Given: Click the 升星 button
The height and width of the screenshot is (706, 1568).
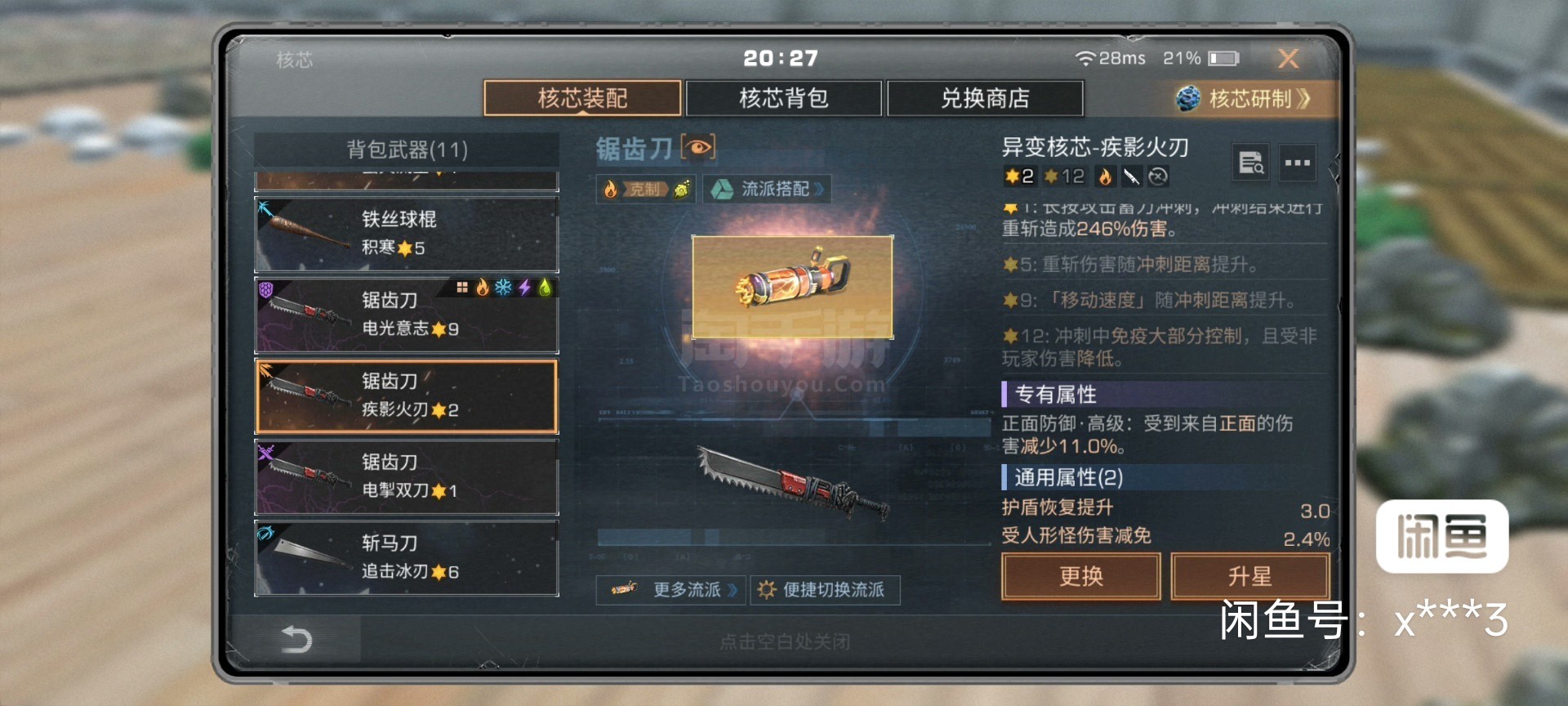Looking at the screenshot, I should [1250, 576].
